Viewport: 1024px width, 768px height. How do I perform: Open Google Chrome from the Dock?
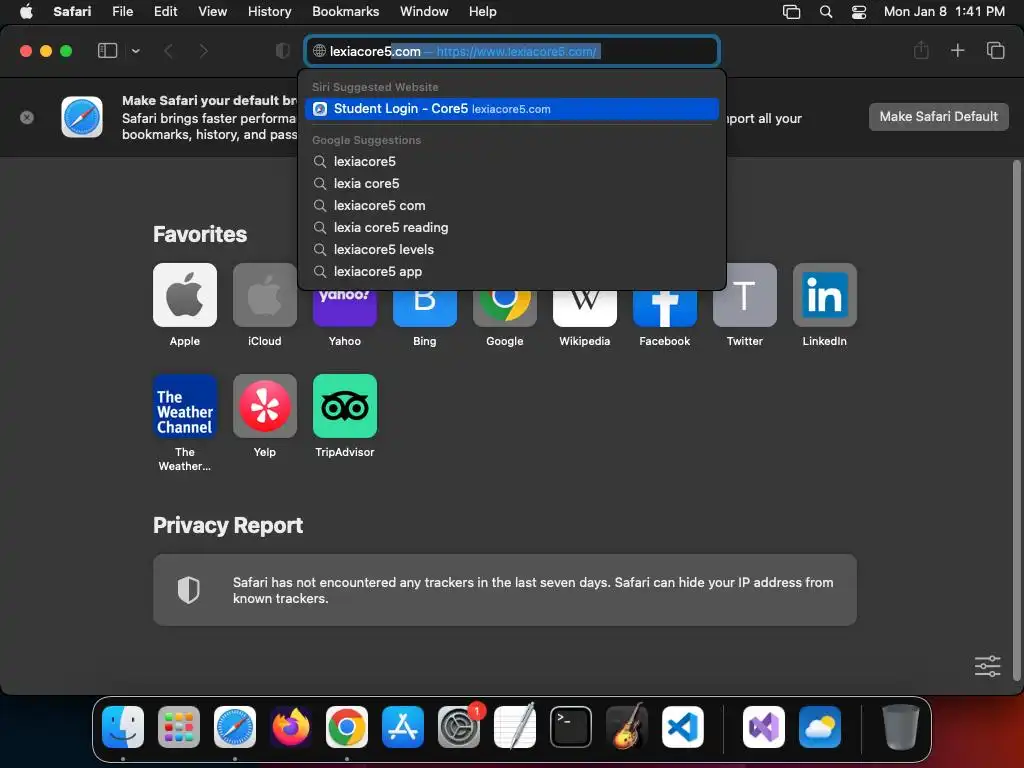(347, 726)
